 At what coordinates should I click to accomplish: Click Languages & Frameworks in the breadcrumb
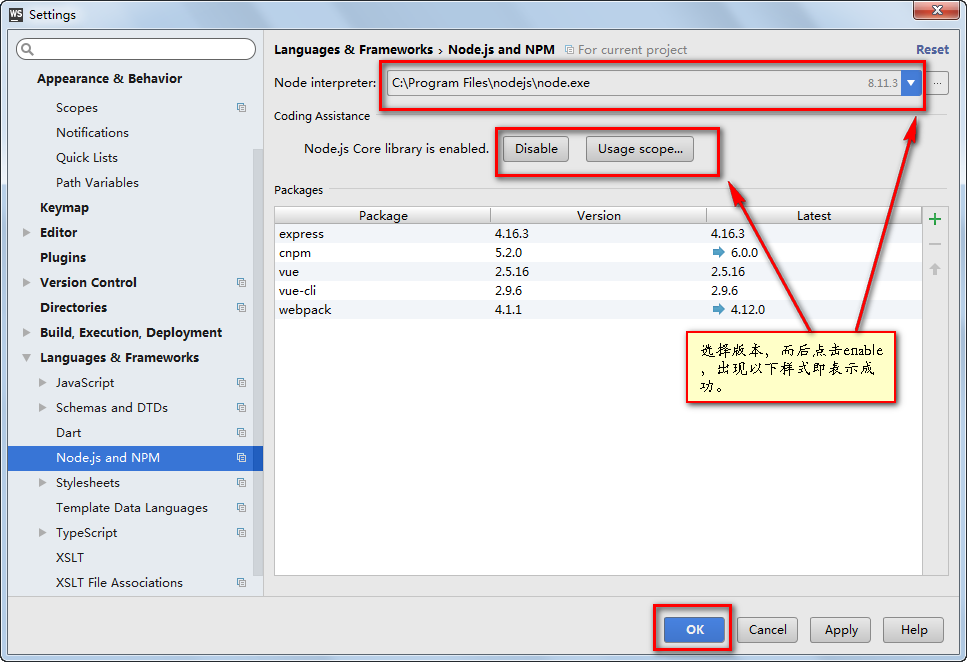pos(353,49)
